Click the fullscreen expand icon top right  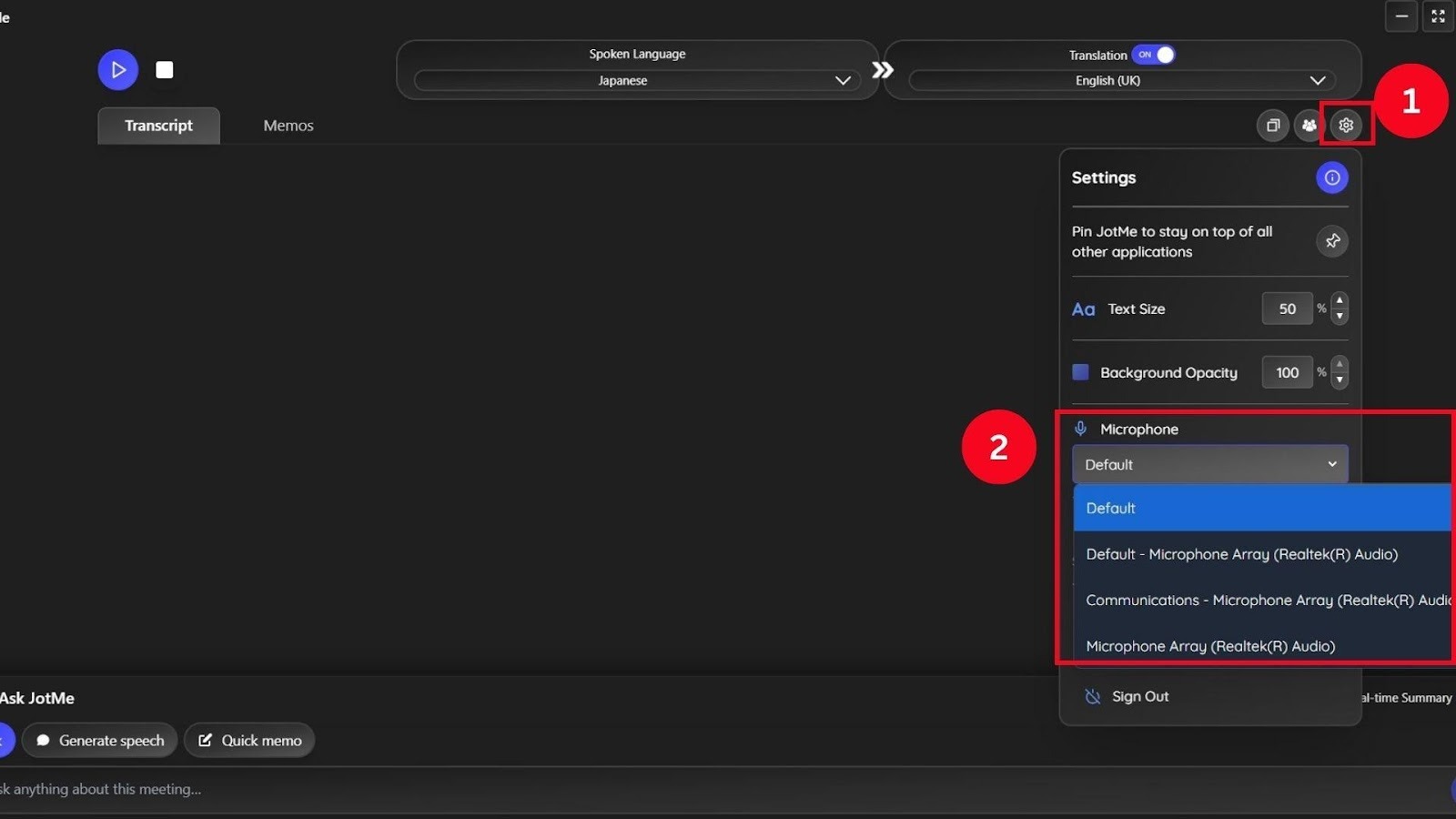pos(1438,15)
